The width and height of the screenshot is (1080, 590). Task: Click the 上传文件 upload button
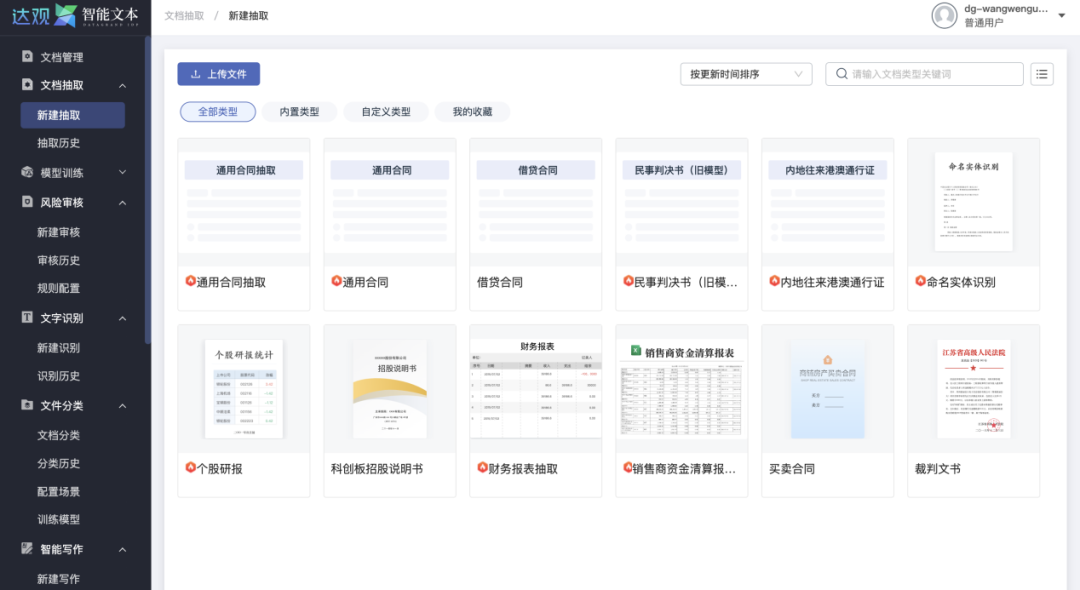(218, 74)
